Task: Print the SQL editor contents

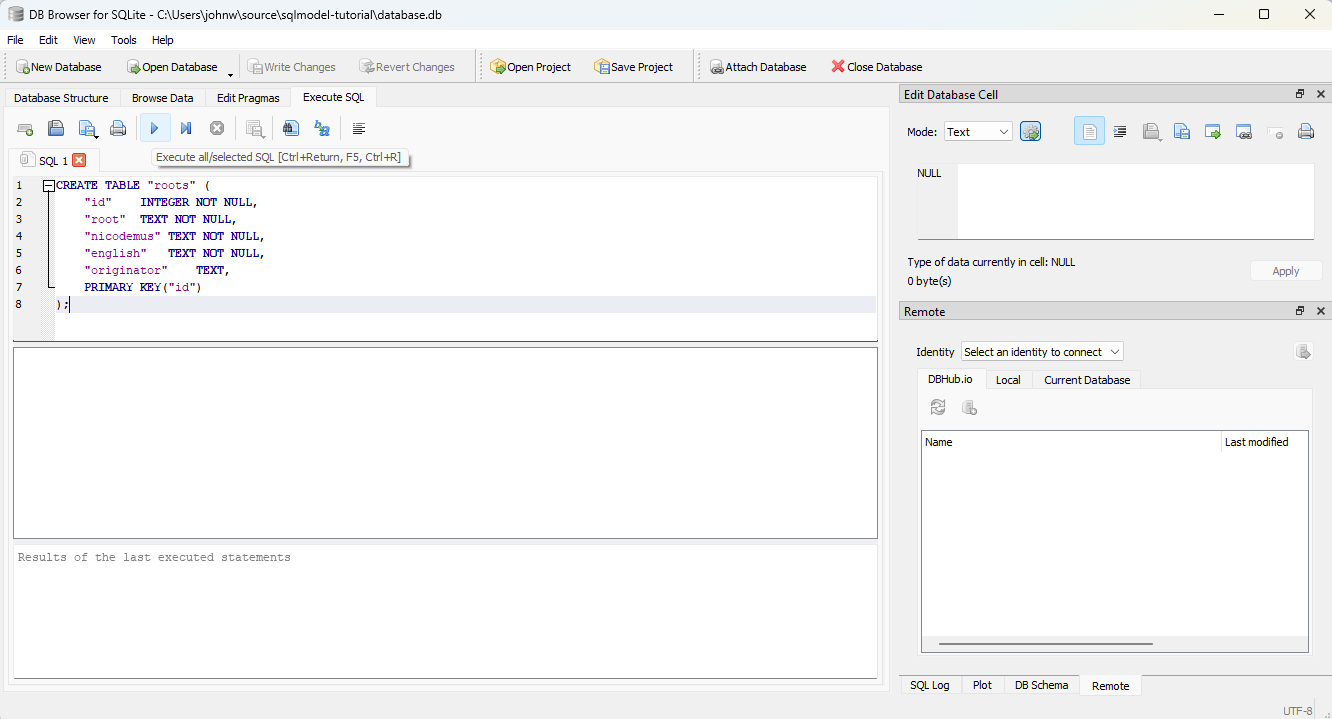Action: 118,128
